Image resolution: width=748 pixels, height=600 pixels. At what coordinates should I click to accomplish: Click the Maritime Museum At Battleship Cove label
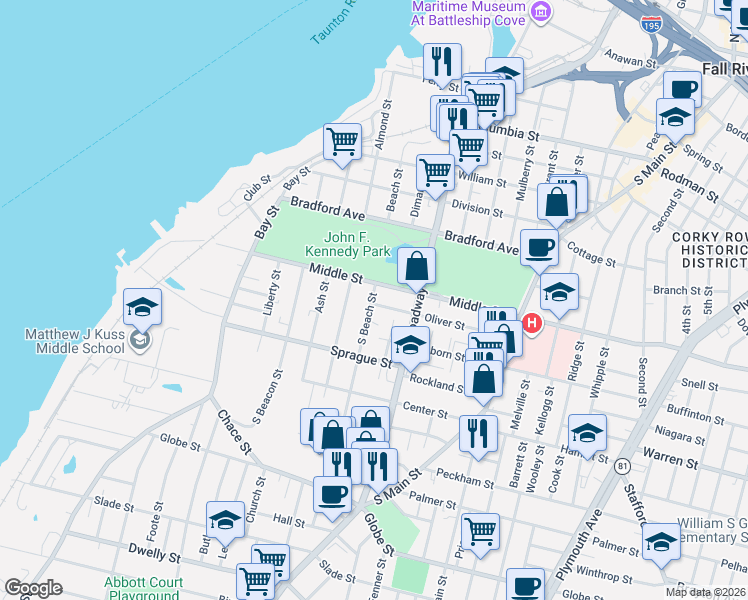468,13
